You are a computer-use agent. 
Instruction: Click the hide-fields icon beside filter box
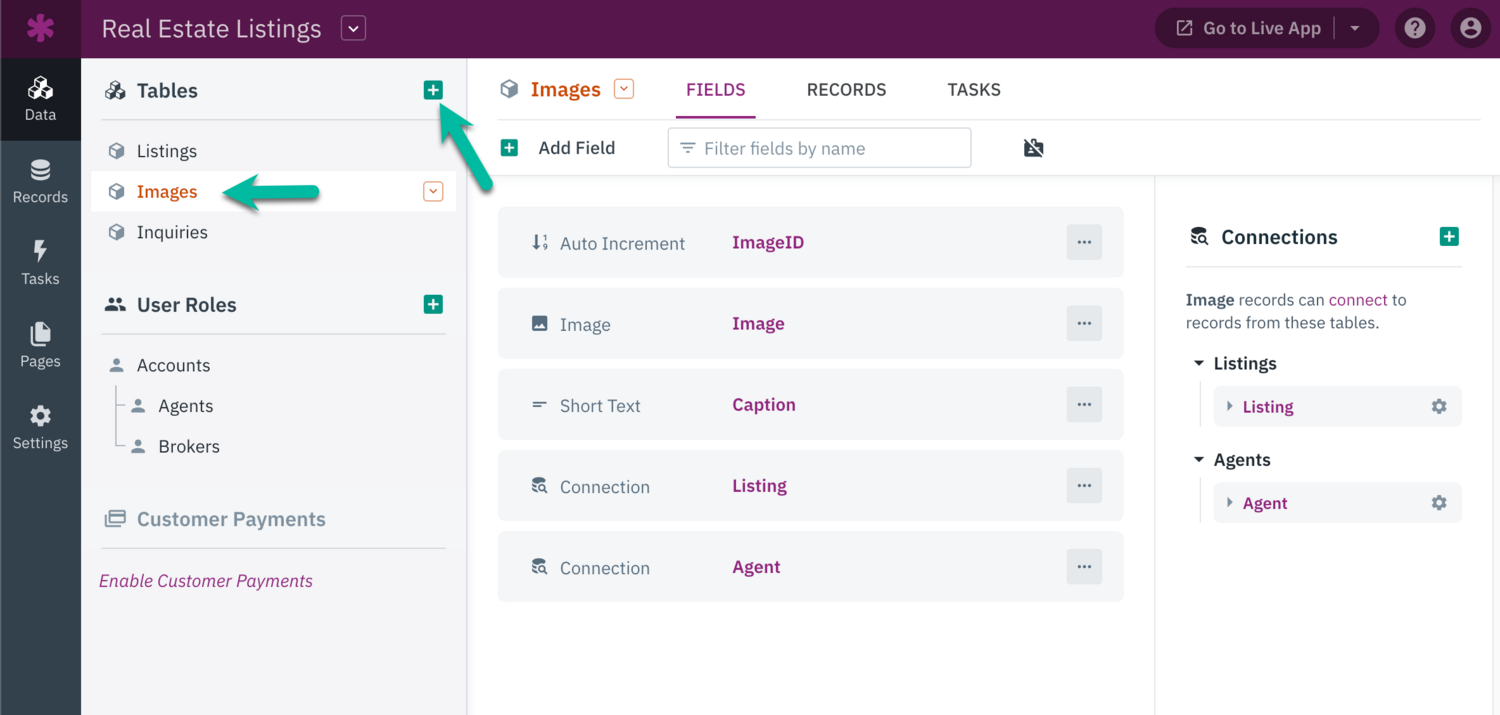point(1034,148)
